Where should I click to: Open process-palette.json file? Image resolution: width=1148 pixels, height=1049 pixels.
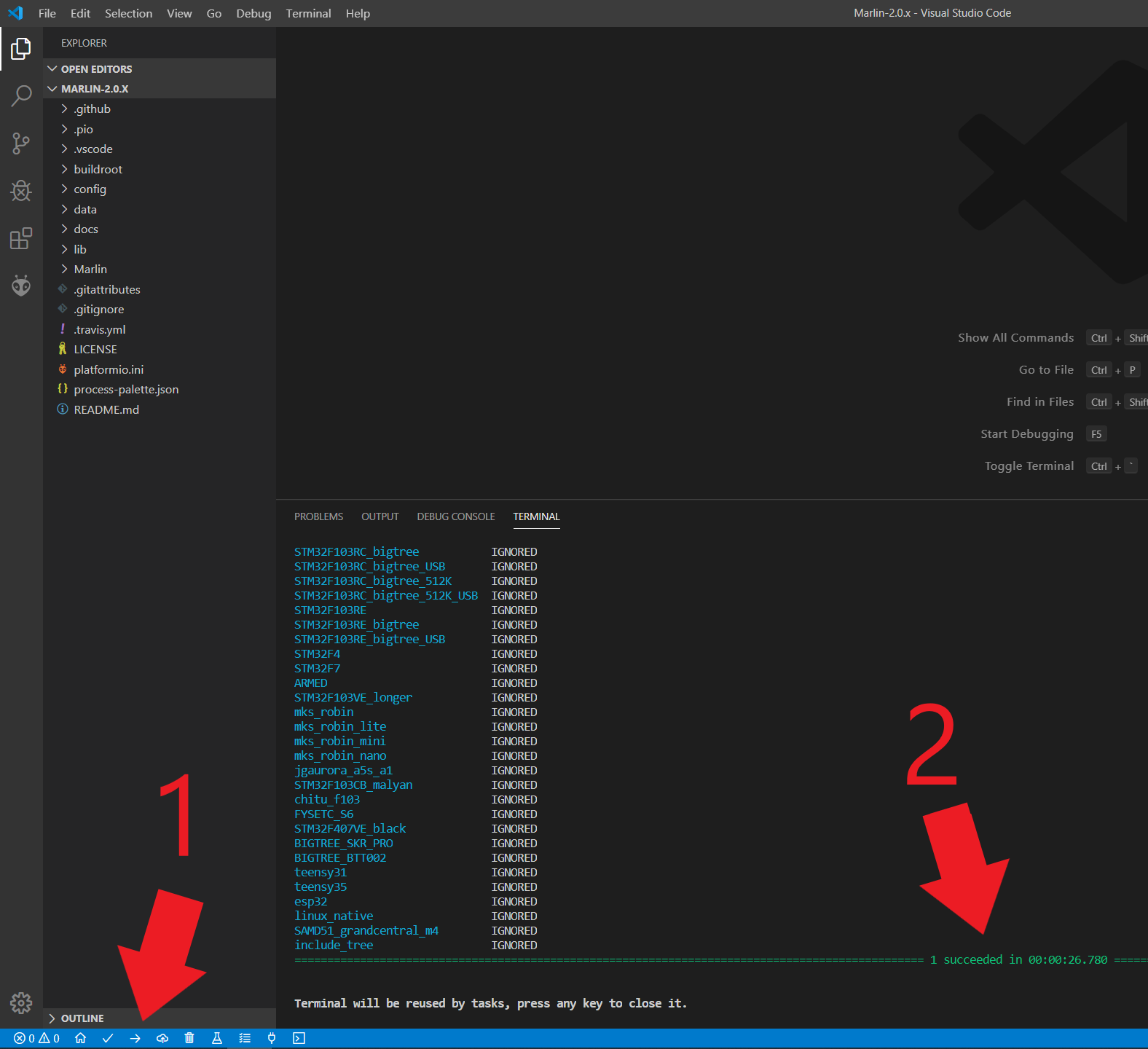pyautogui.click(x=160, y=390)
